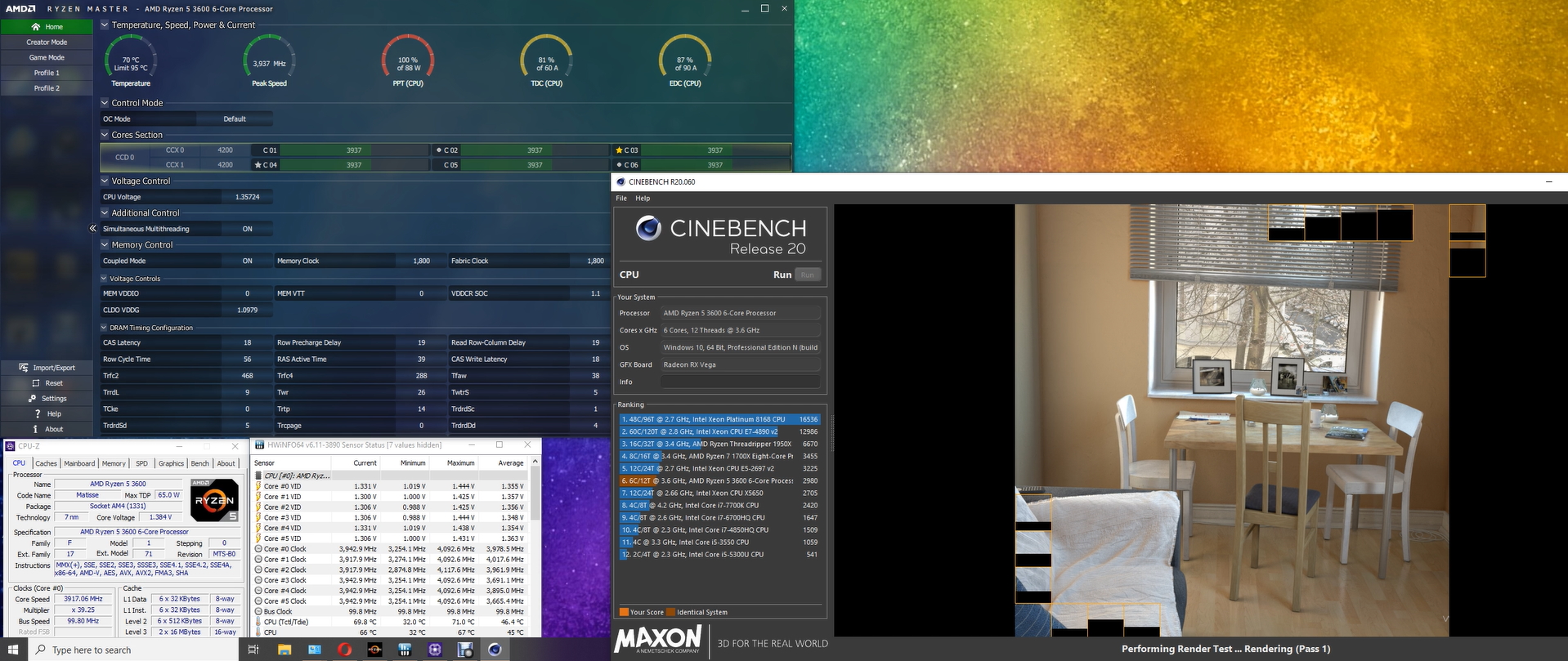Open the Memory tab in CPU-Z
Viewport: 1568px width, 661px height.
coord(114,463)
